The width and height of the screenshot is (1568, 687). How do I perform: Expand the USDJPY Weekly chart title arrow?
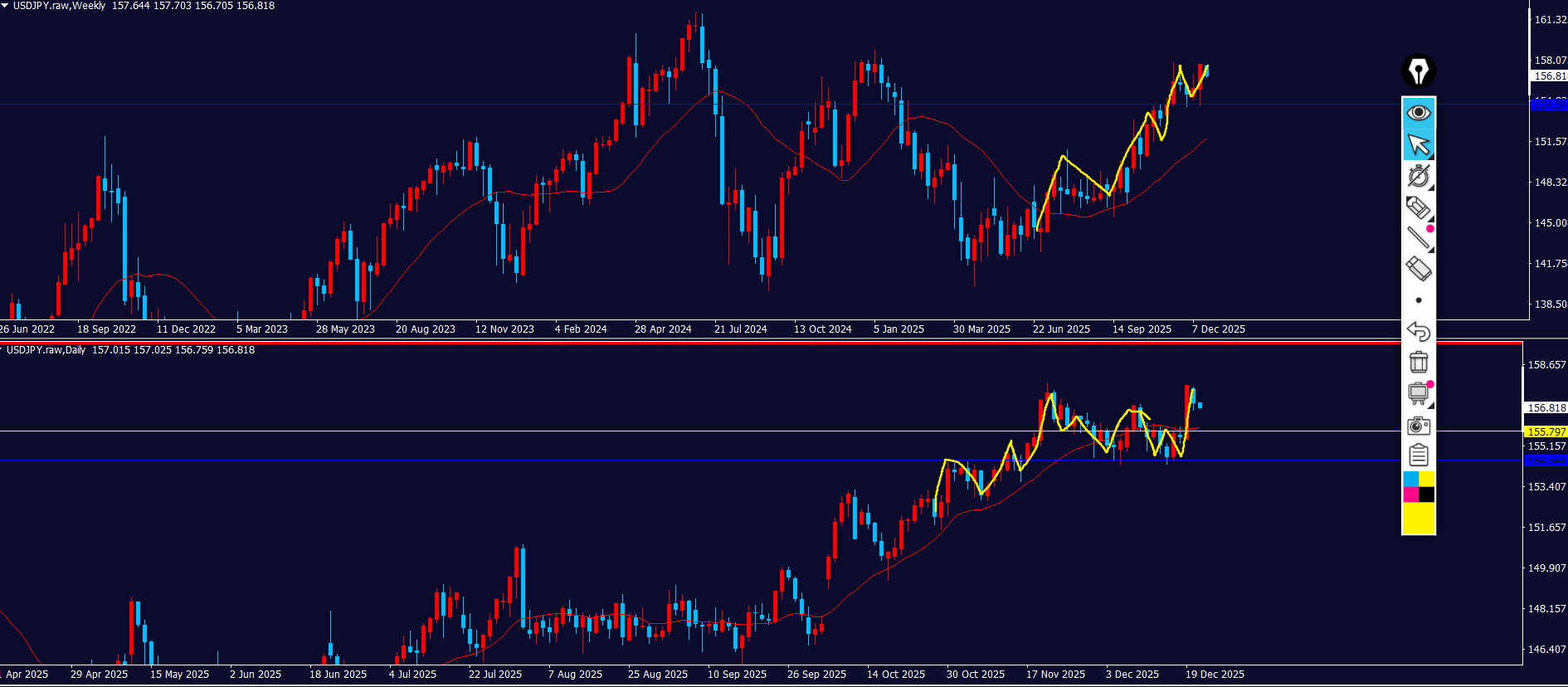[5, 5]
